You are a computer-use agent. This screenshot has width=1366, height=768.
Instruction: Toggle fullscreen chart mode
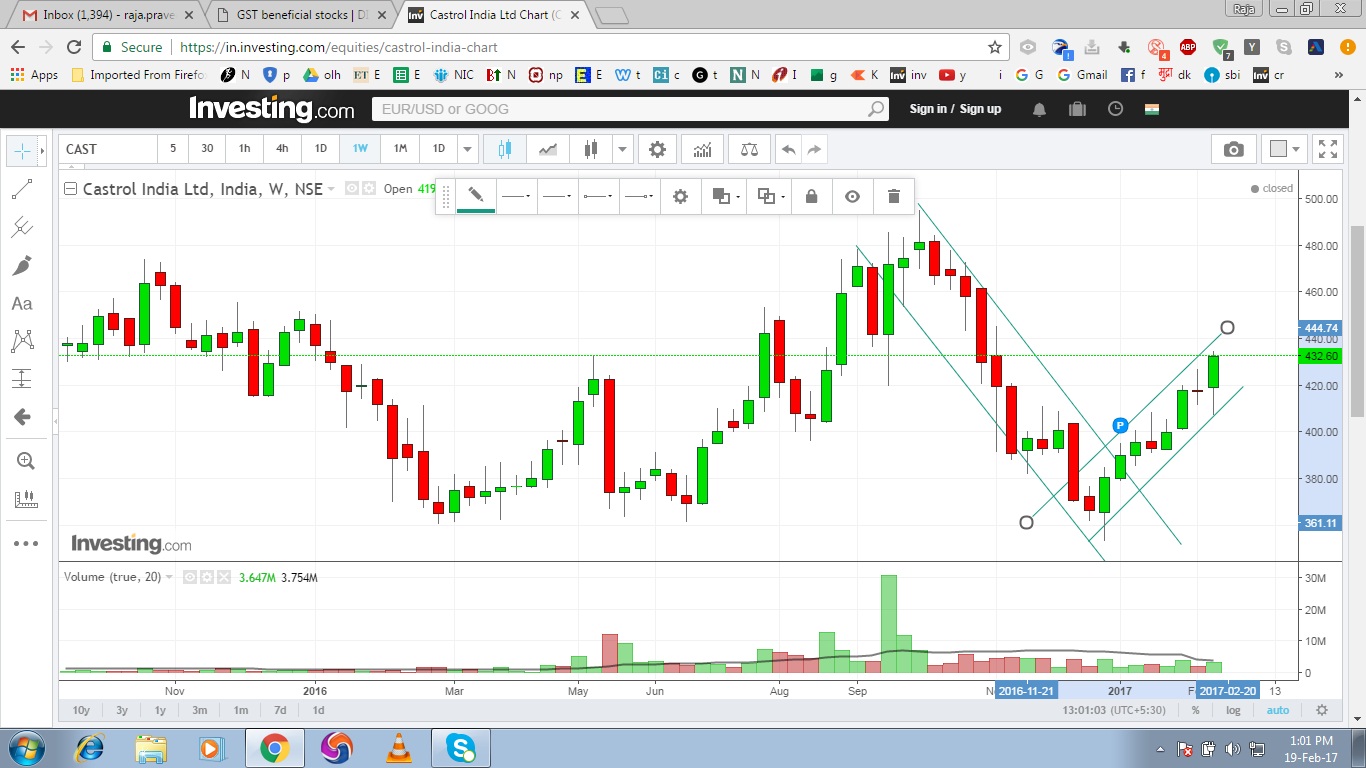click(x=1327, y=149)
